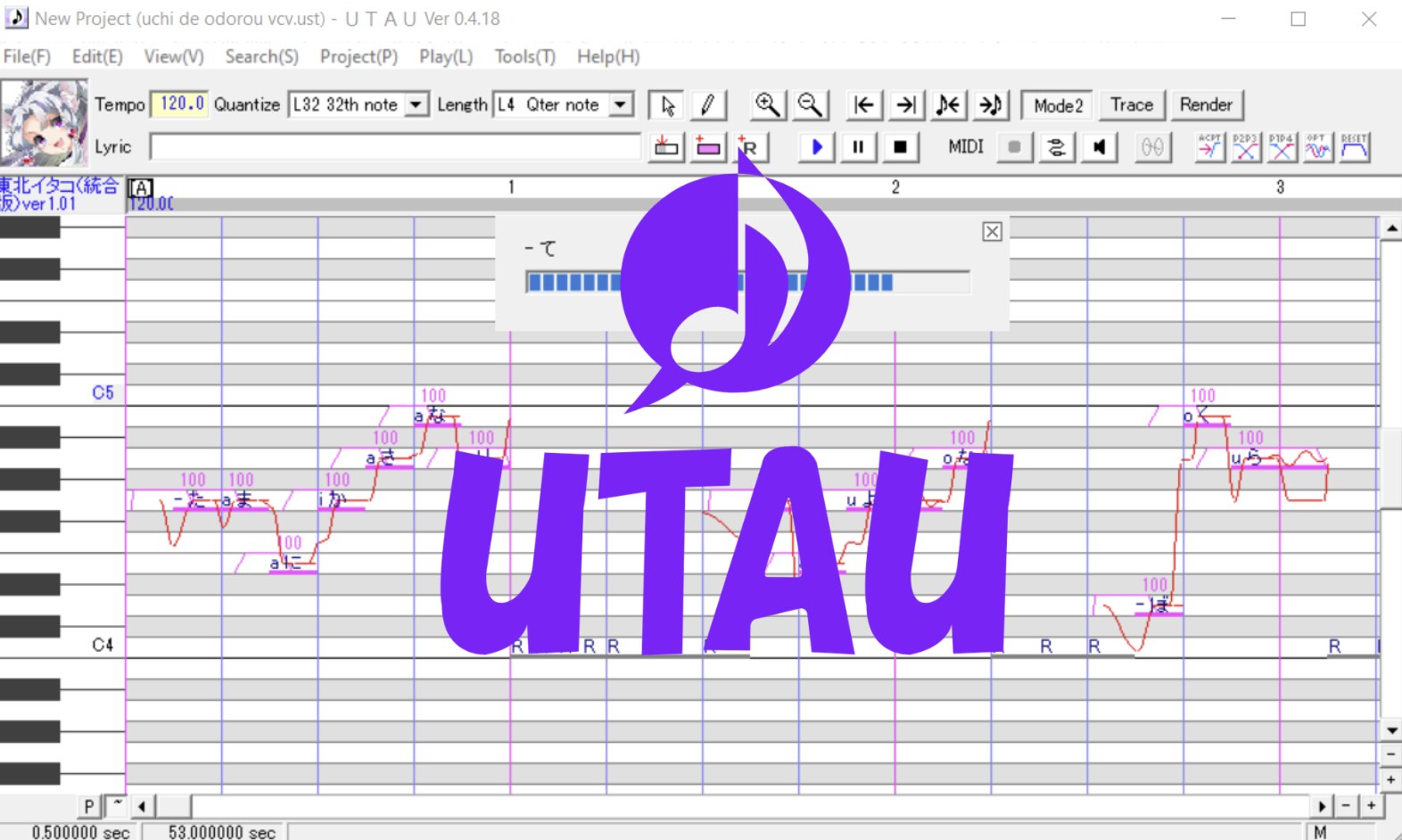The width and height of the screenshot is (1402, 840).
Task: Click measure 2 on the ruler
Action: tap(895, 187)
